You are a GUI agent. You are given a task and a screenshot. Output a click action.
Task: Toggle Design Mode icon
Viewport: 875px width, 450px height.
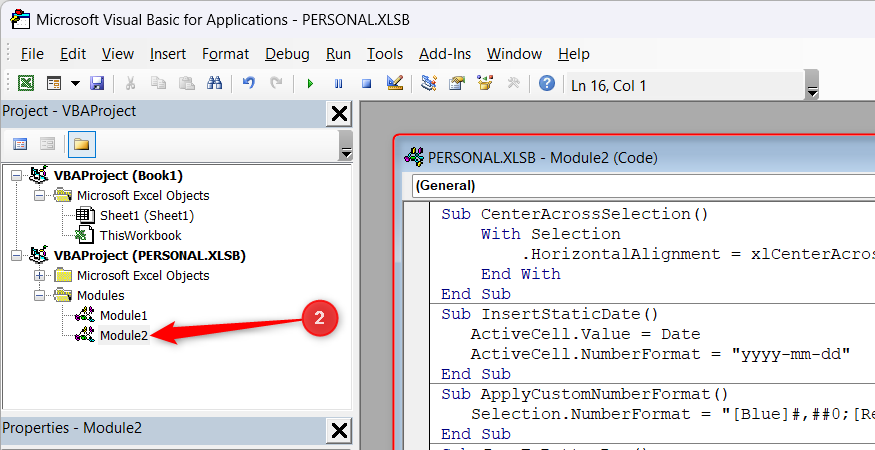tap(395, 84)
